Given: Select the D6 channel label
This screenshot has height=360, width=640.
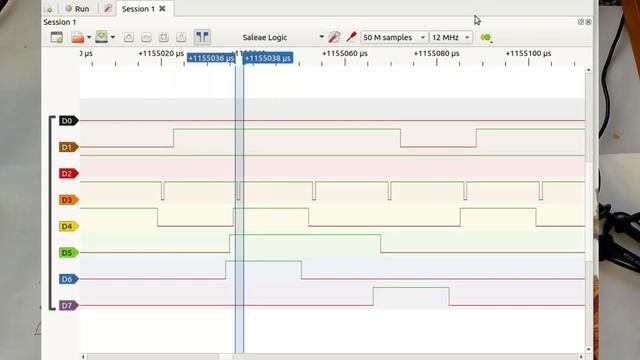Looking at the screenshot, I should click(69, 279).
